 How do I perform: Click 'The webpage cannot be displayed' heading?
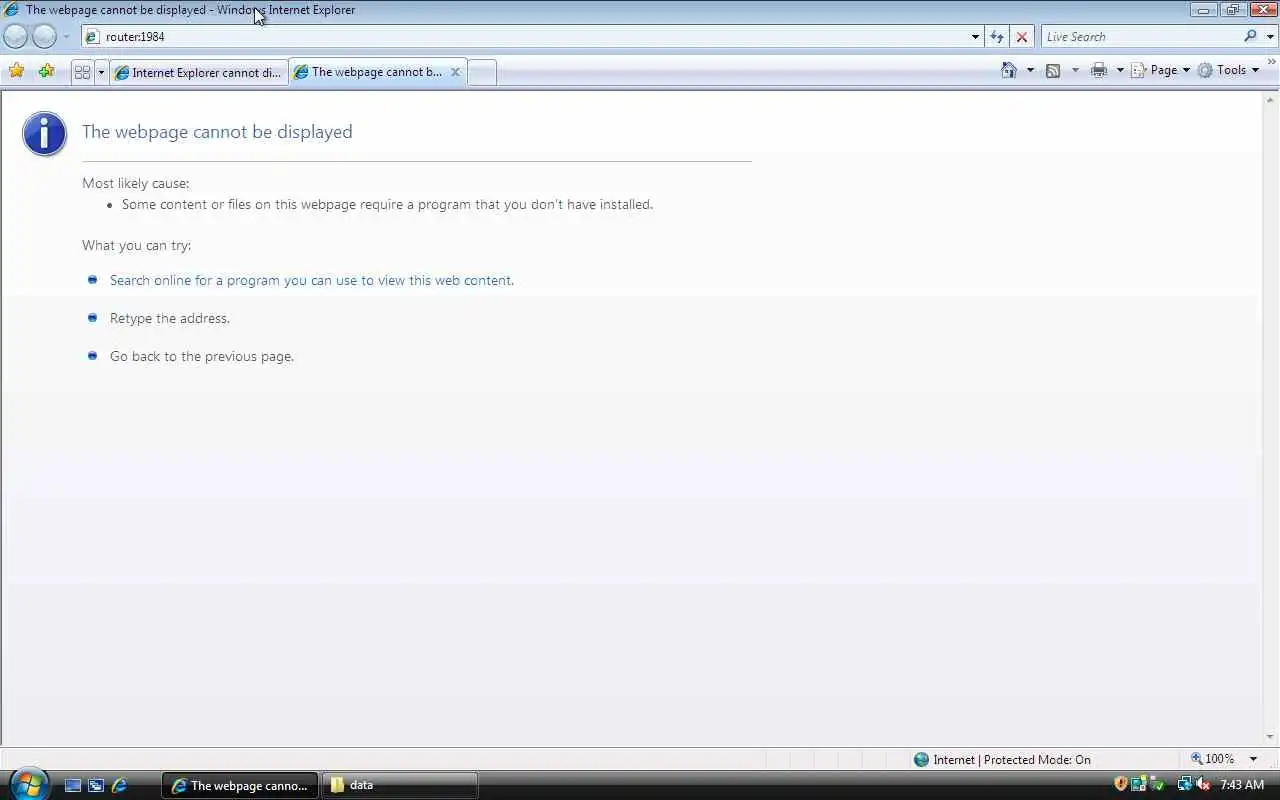[217, 132]
